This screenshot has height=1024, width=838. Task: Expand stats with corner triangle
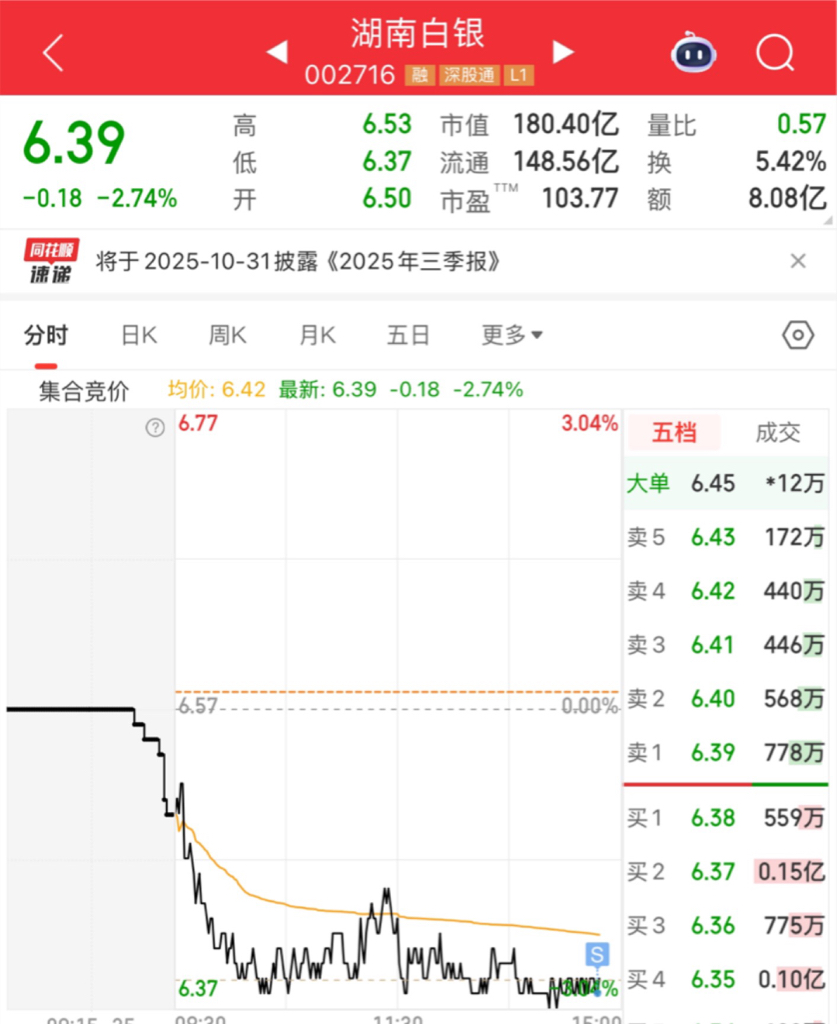tap(828, 221)
